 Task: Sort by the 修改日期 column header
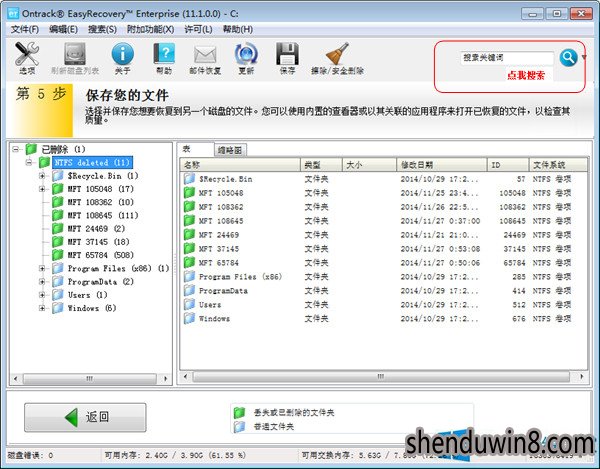point(442,165)
